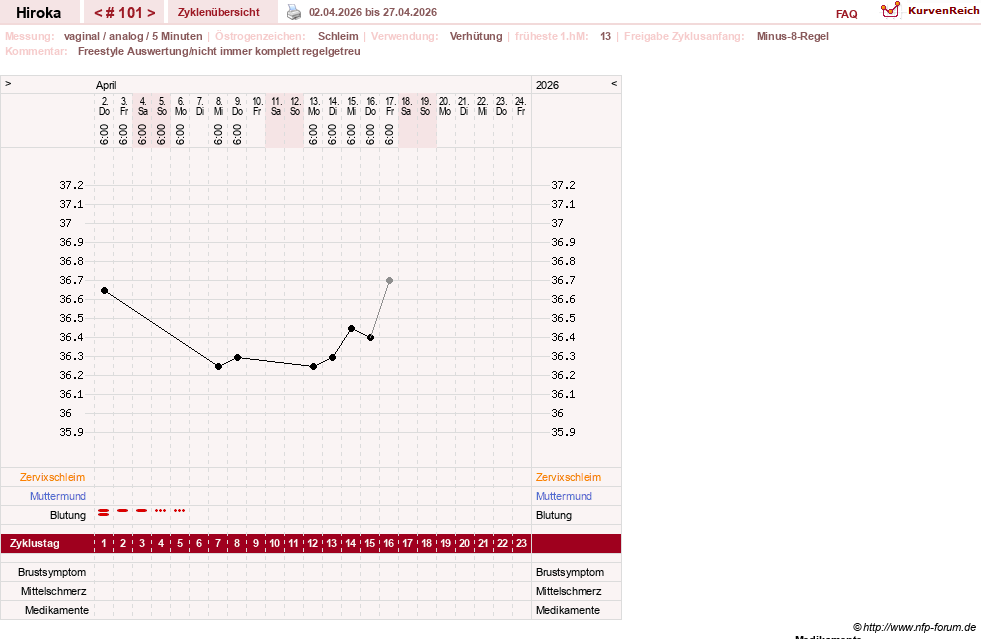Image resolution: width=981 pixels, height=639 pixels.
Task: Click the left Muttermund row label
Action: tap(58, 496)
